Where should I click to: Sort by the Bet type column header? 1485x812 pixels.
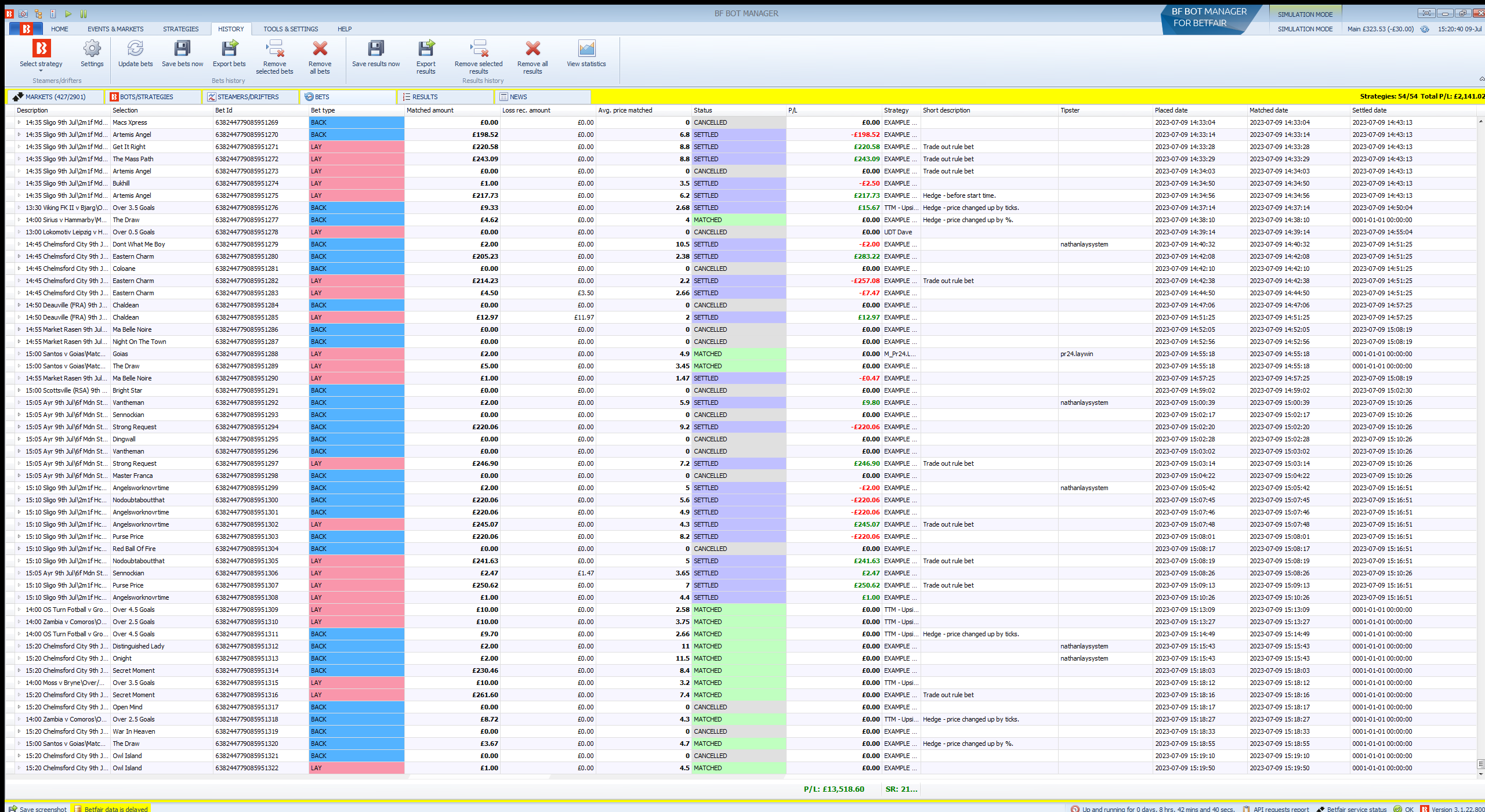point(356,110)
